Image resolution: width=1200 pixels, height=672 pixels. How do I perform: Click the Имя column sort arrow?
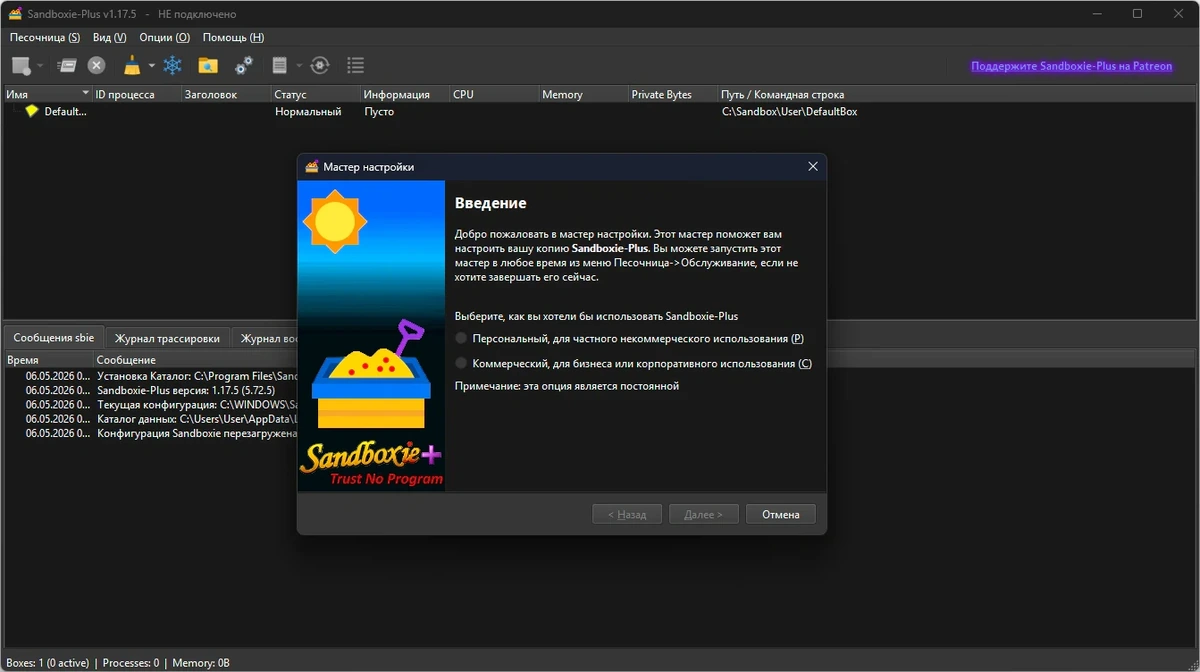click(x=85, y=94)
